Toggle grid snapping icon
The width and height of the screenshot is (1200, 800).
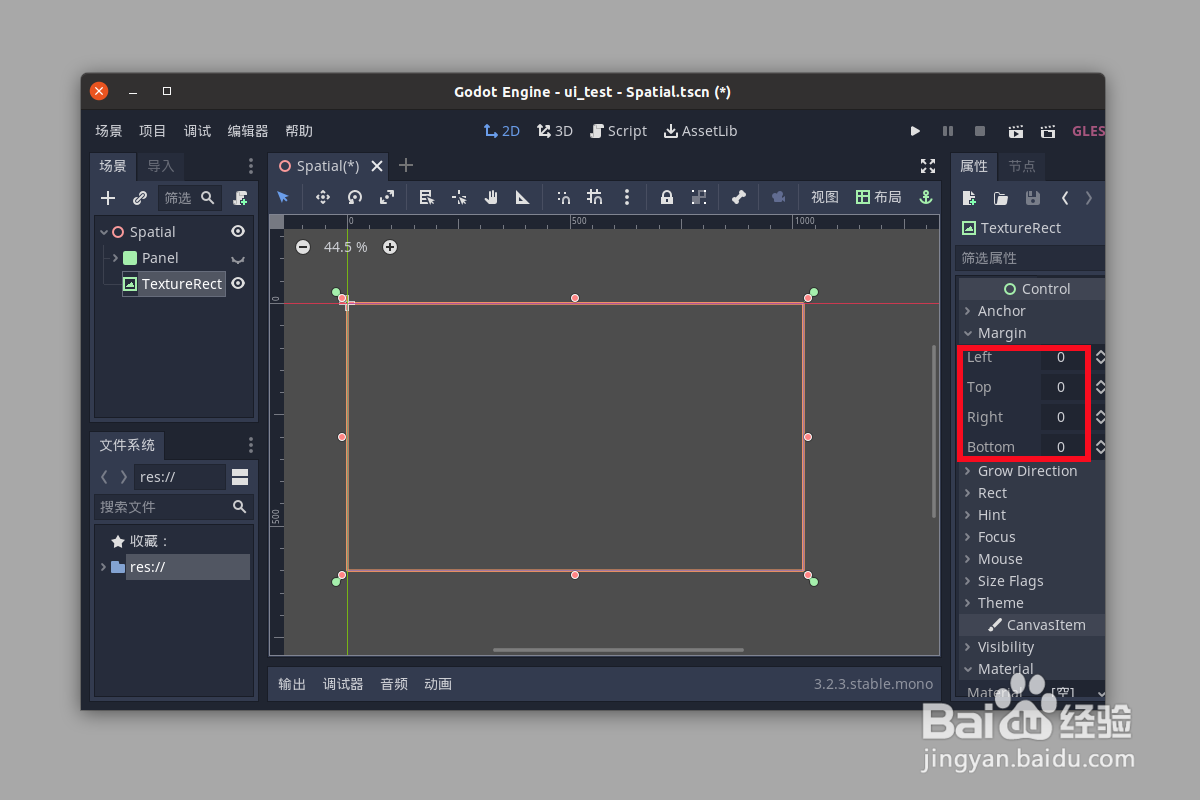(595, 197)
